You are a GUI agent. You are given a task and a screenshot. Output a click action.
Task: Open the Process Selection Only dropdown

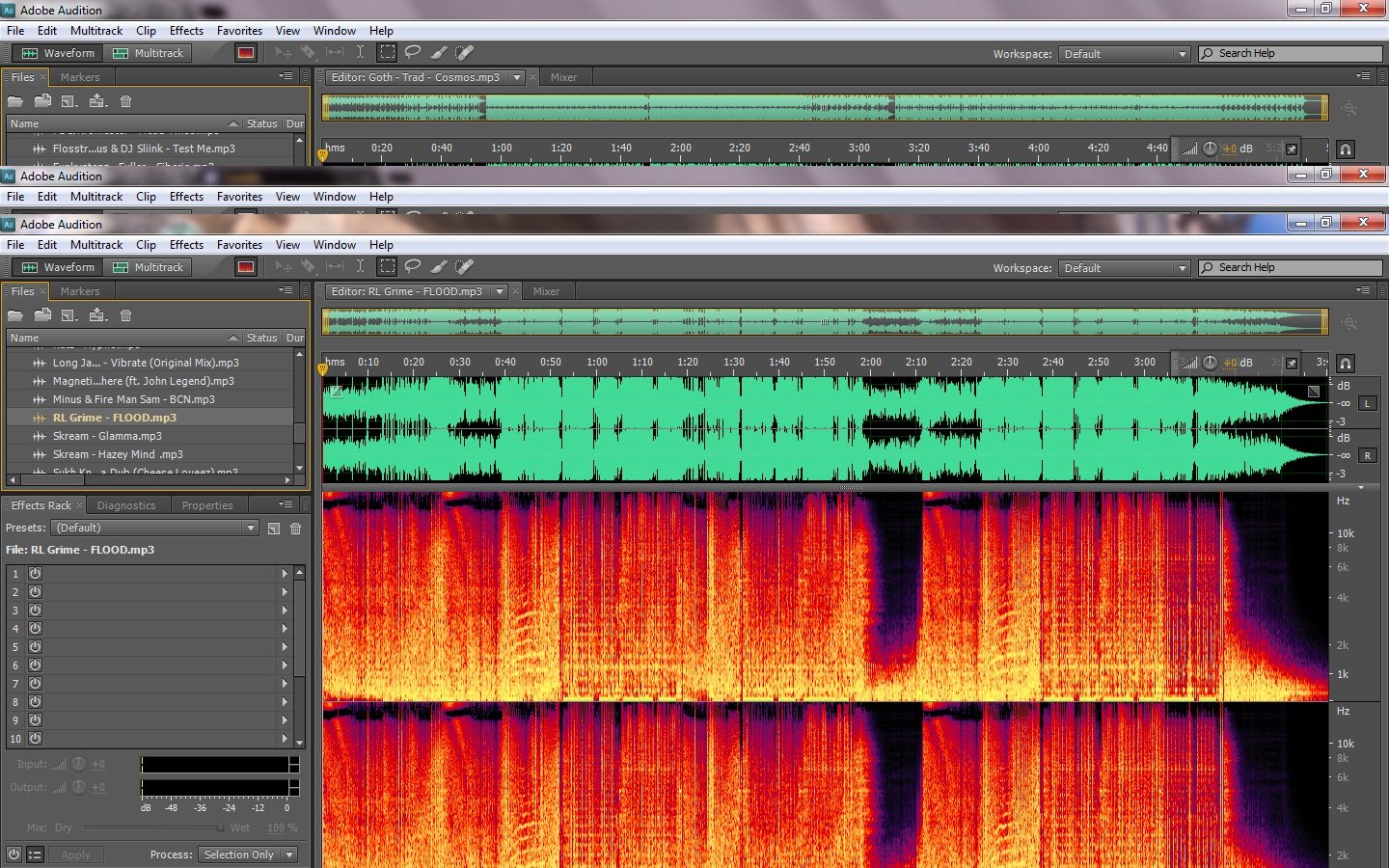[x=248, y=854]
